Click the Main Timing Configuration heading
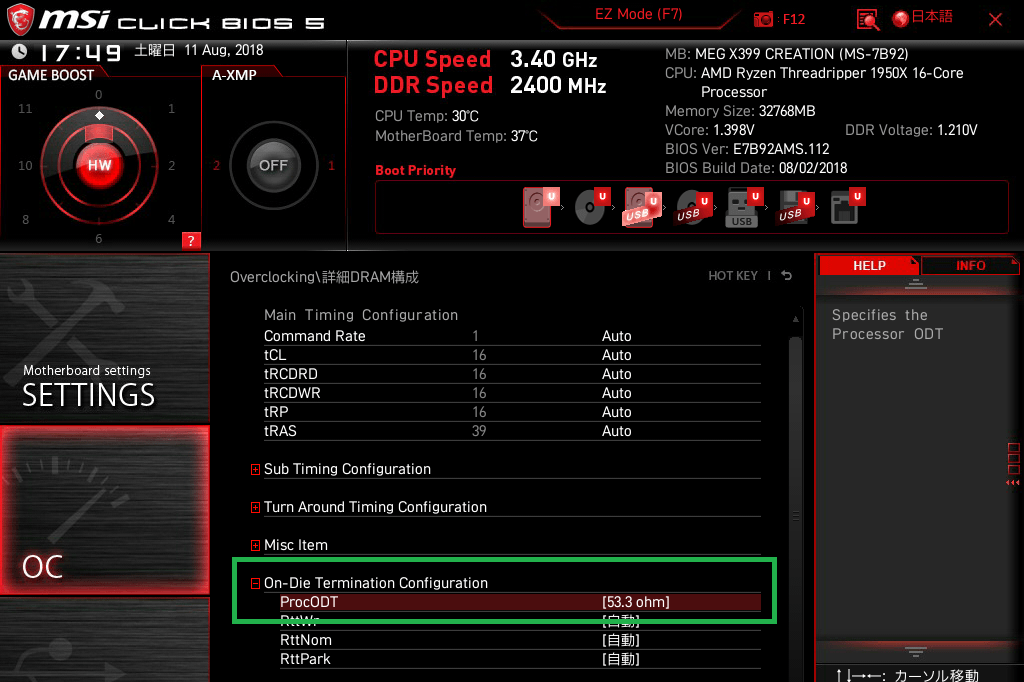The image size is (1024, 682). [360, 315]
